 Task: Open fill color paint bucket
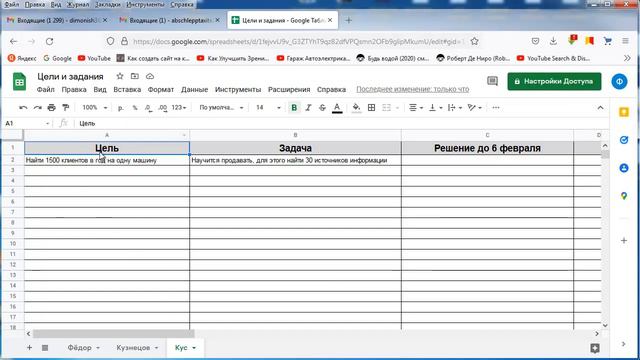pos(356,108)
